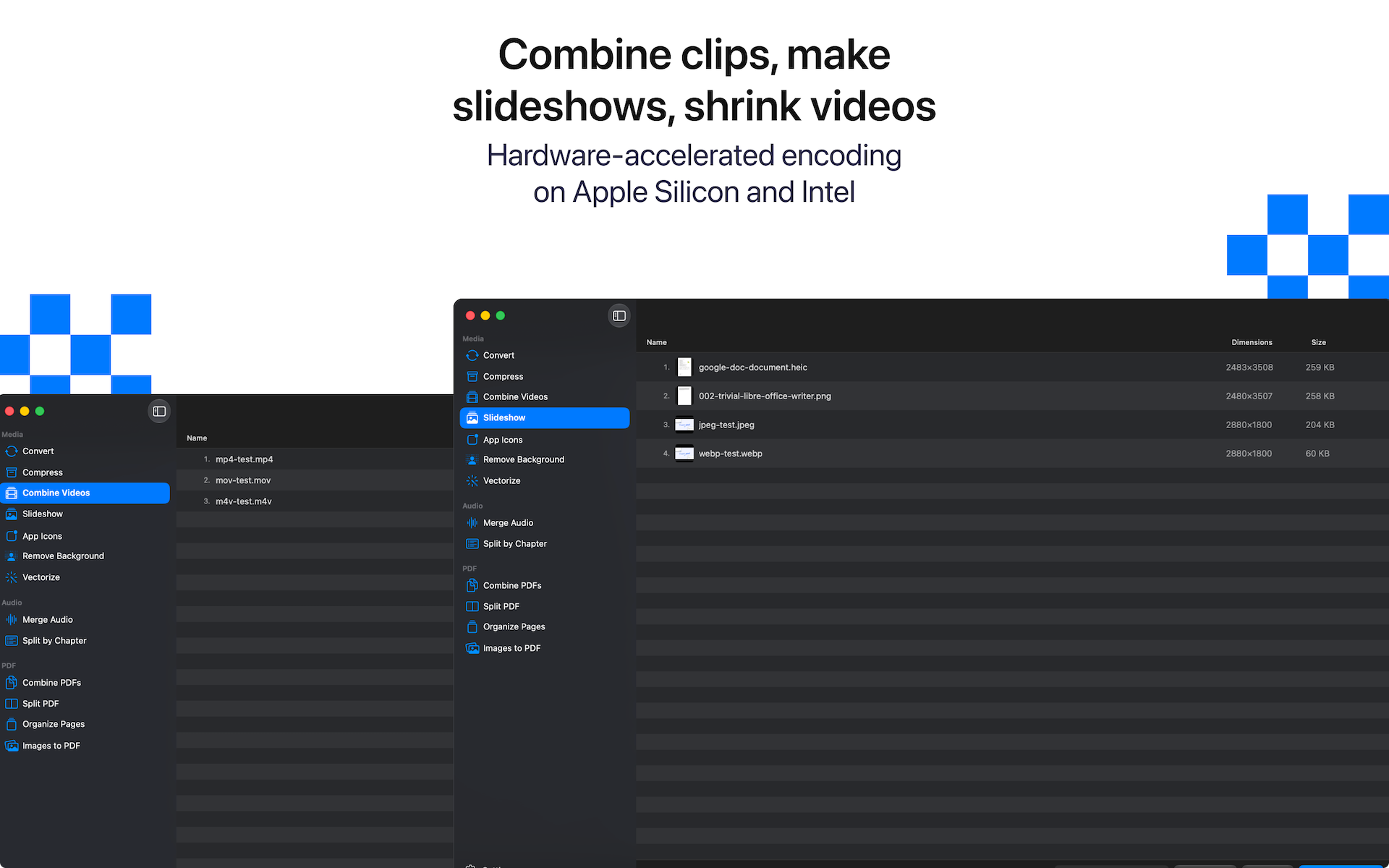Click Merge Audio waveform icon in Slideshow window
Viewport: 1389px width, 868px height.
[472, 522]
